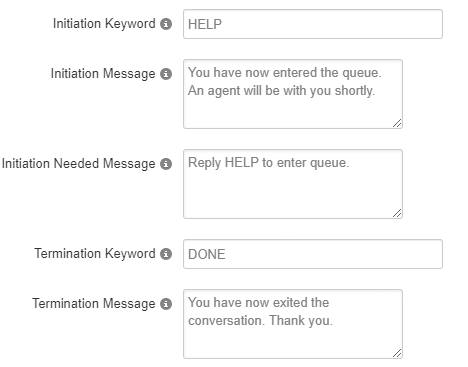Click the info icon beside Initiation Keyword
The image size is (468, 367).
[x=166, y=24]
